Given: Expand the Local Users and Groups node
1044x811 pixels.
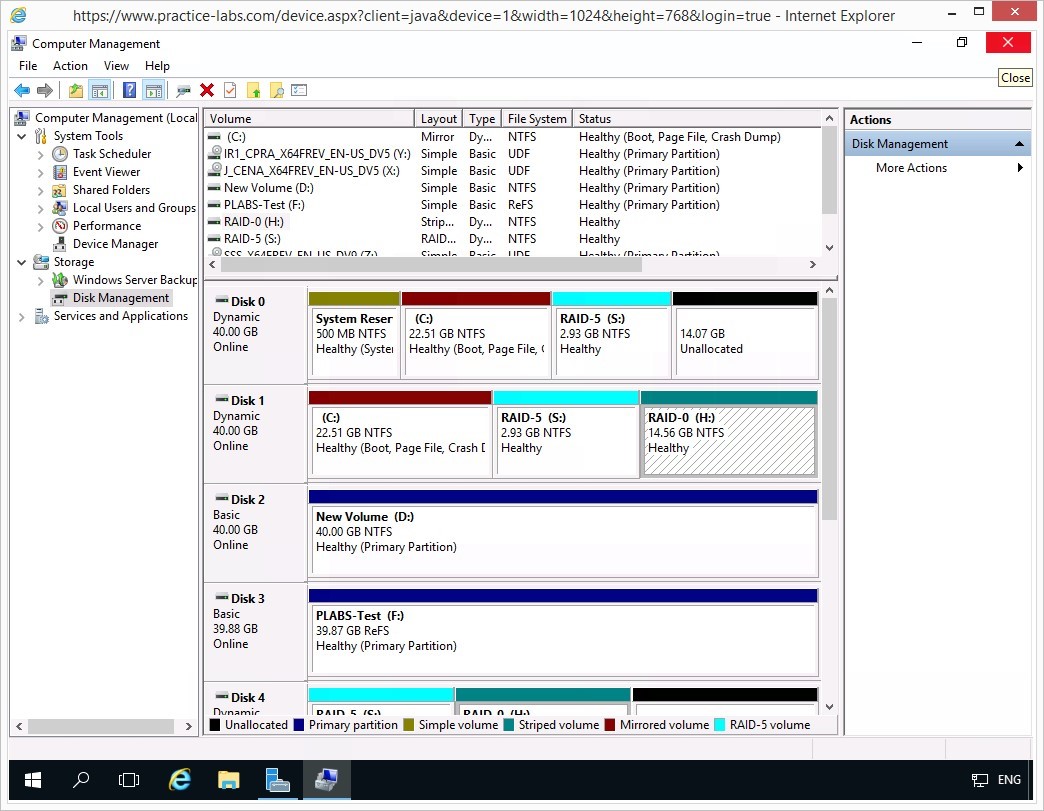Looking at the screenshot, I should click(41, 208).
